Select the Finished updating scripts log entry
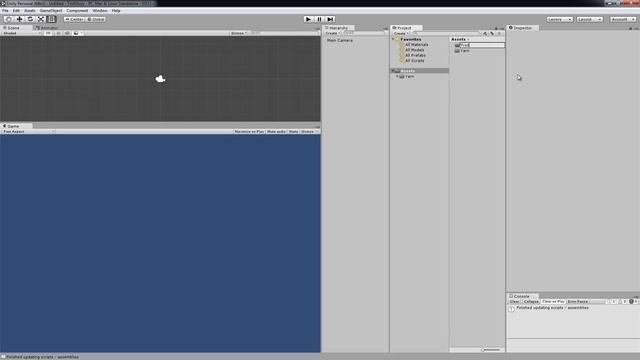Image resolution: width=640 pixels, height=360 pixels. [573, 308]
